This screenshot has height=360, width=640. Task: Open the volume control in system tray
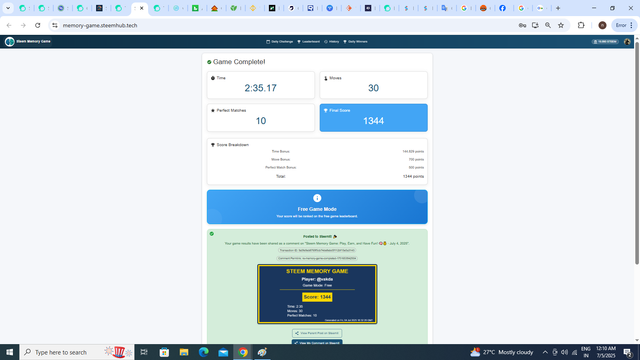(x=564, y=352)
